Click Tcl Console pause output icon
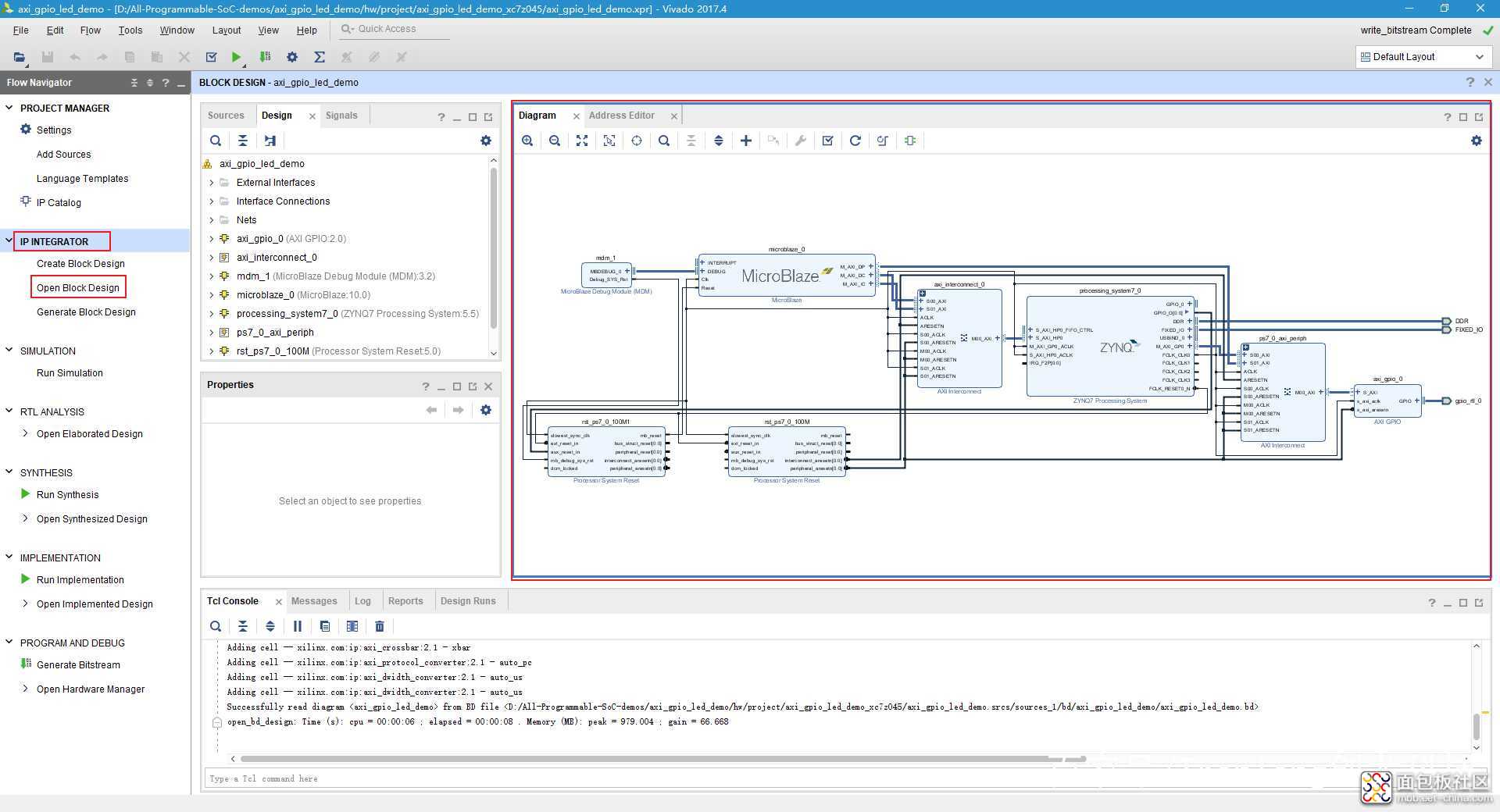The height and width of the screenshot is (812, 1500). pos(298,626)
